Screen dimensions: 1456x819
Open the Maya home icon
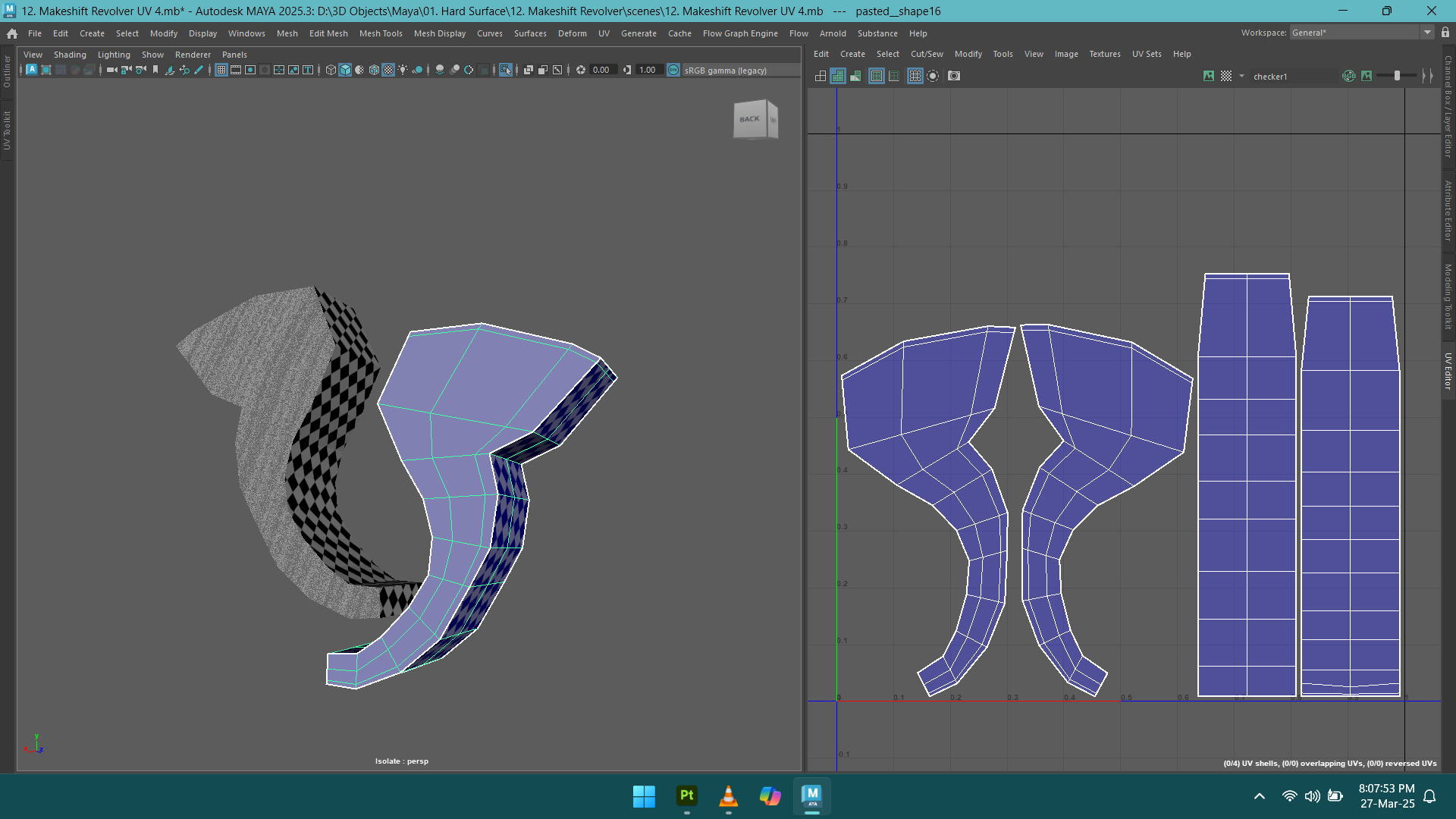point(11,33)
